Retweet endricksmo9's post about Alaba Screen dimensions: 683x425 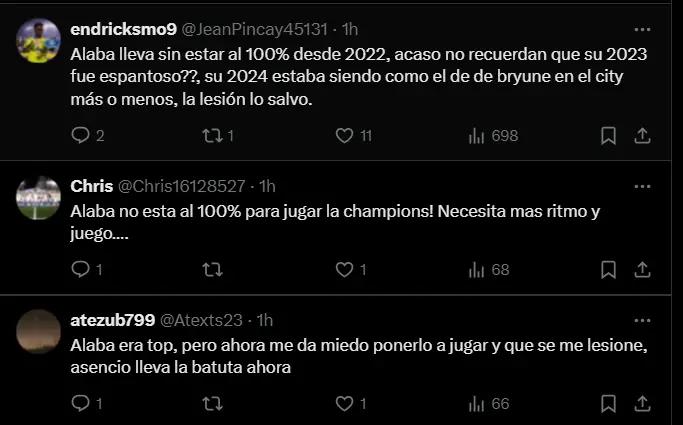coord(212,135)
